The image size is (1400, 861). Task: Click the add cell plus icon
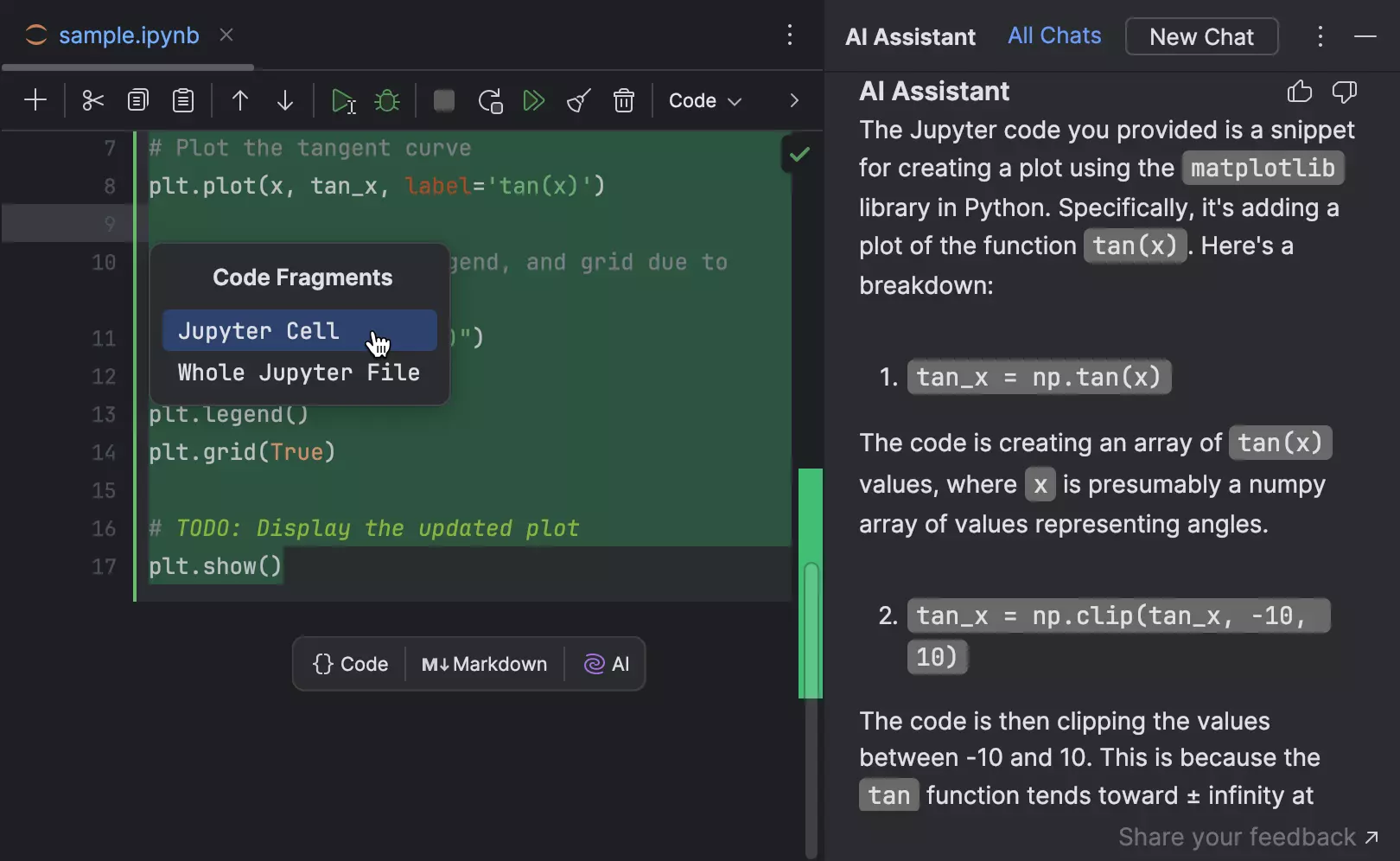coord(35,100)
